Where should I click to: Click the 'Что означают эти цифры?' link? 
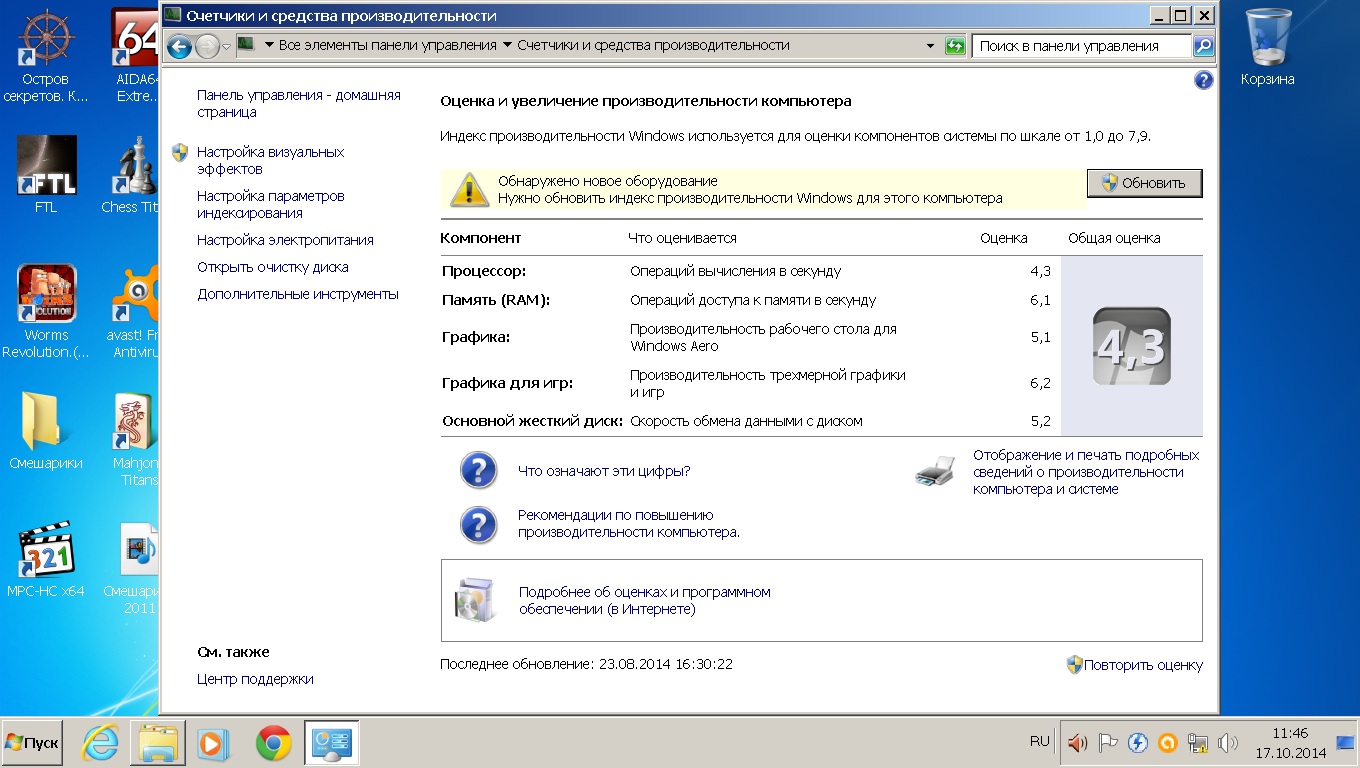pos(604,471)
